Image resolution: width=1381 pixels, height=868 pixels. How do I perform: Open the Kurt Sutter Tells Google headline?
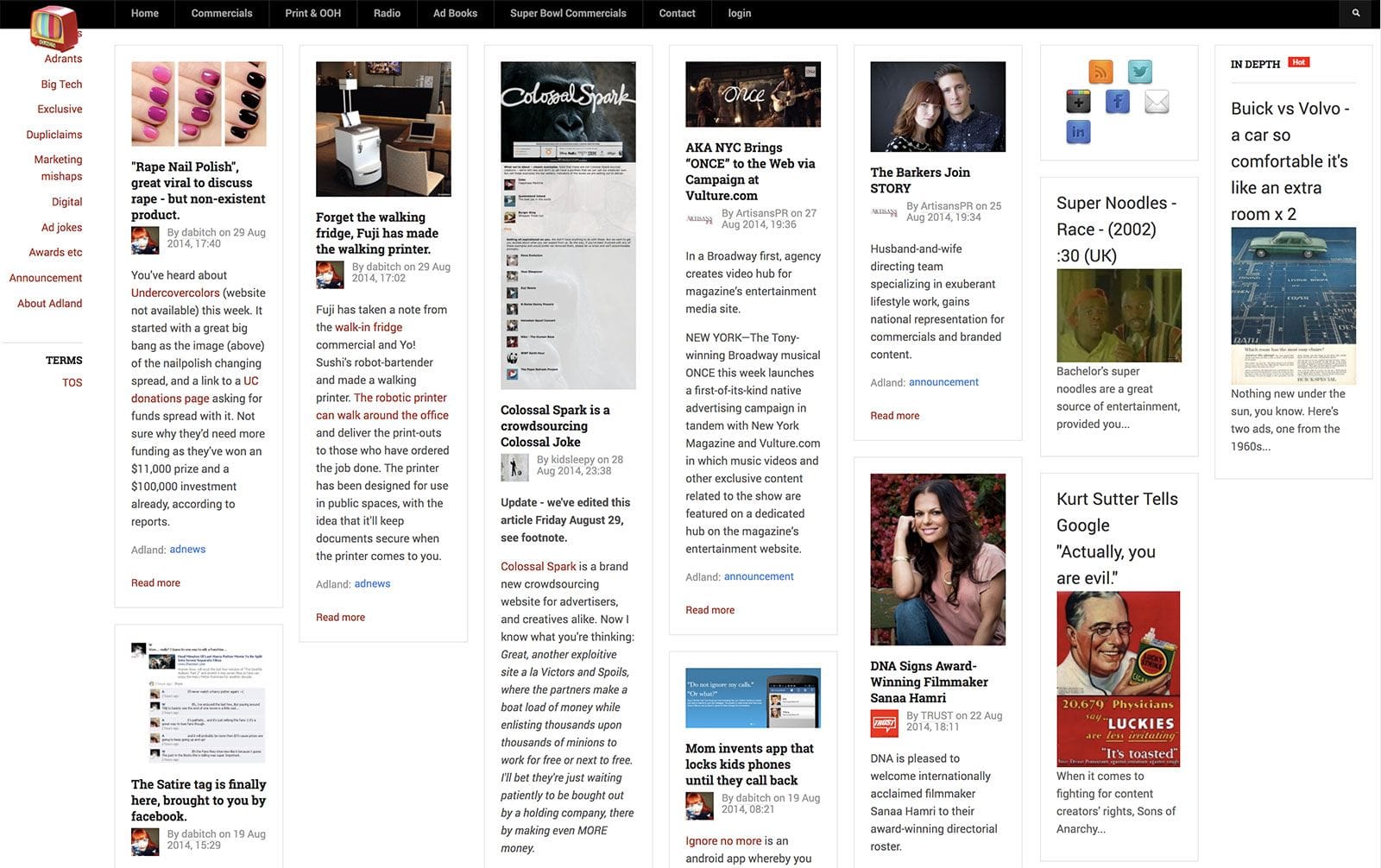tap(1117, 538)
